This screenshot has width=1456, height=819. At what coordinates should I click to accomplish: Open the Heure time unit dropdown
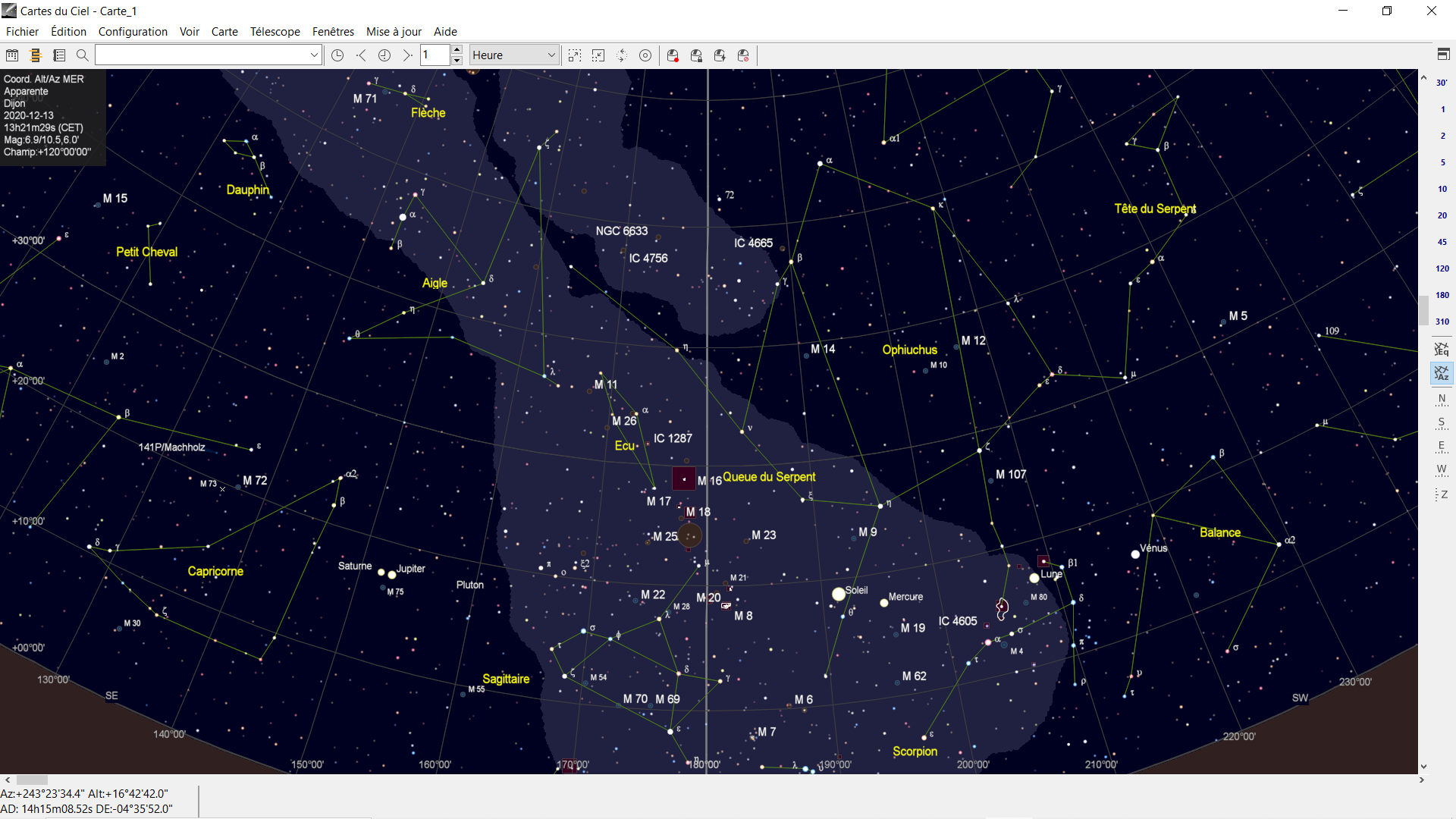[x=551, y=55]
